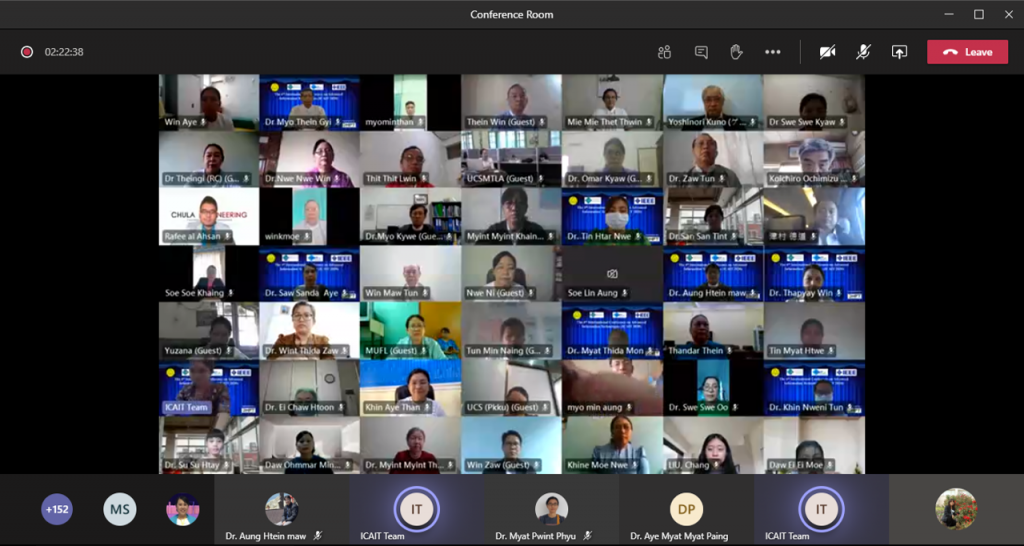Open the more actions ellipsis menu
The height and width of the screenshot is (546, 1024).
tap(772, 52)
